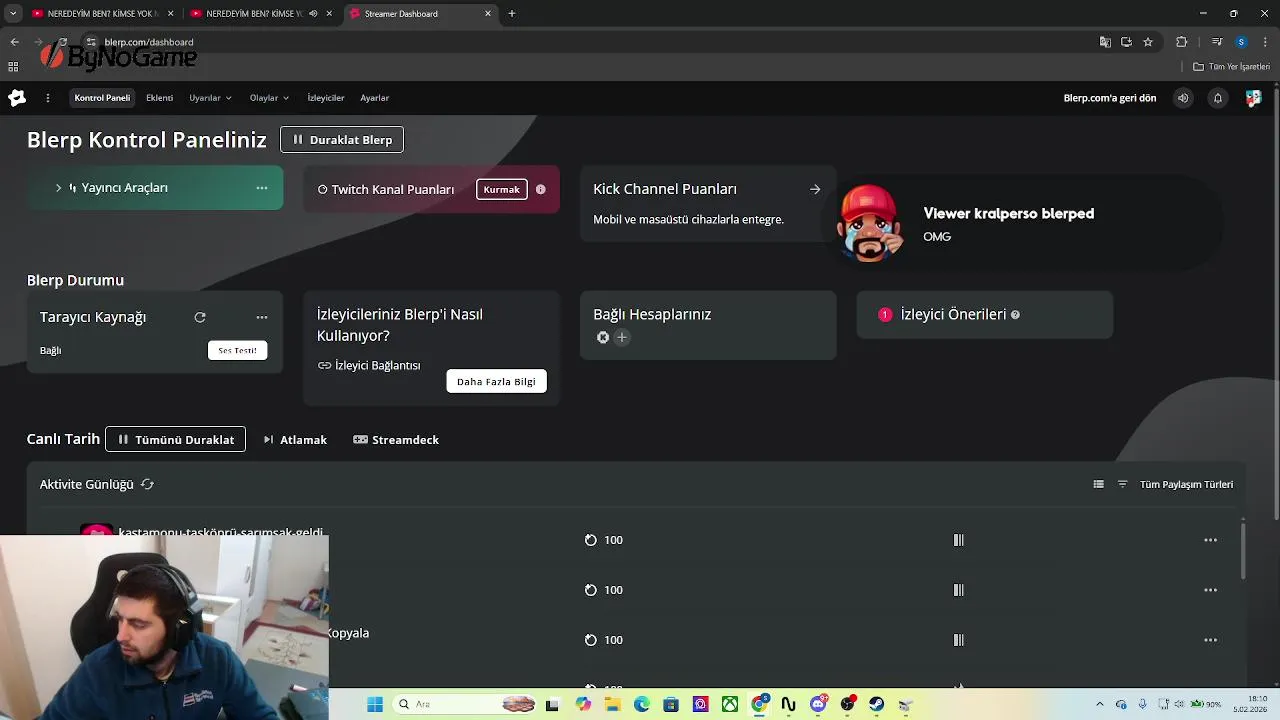Click the Ses Testi button

pyautogui.click(x=238, y=350)
